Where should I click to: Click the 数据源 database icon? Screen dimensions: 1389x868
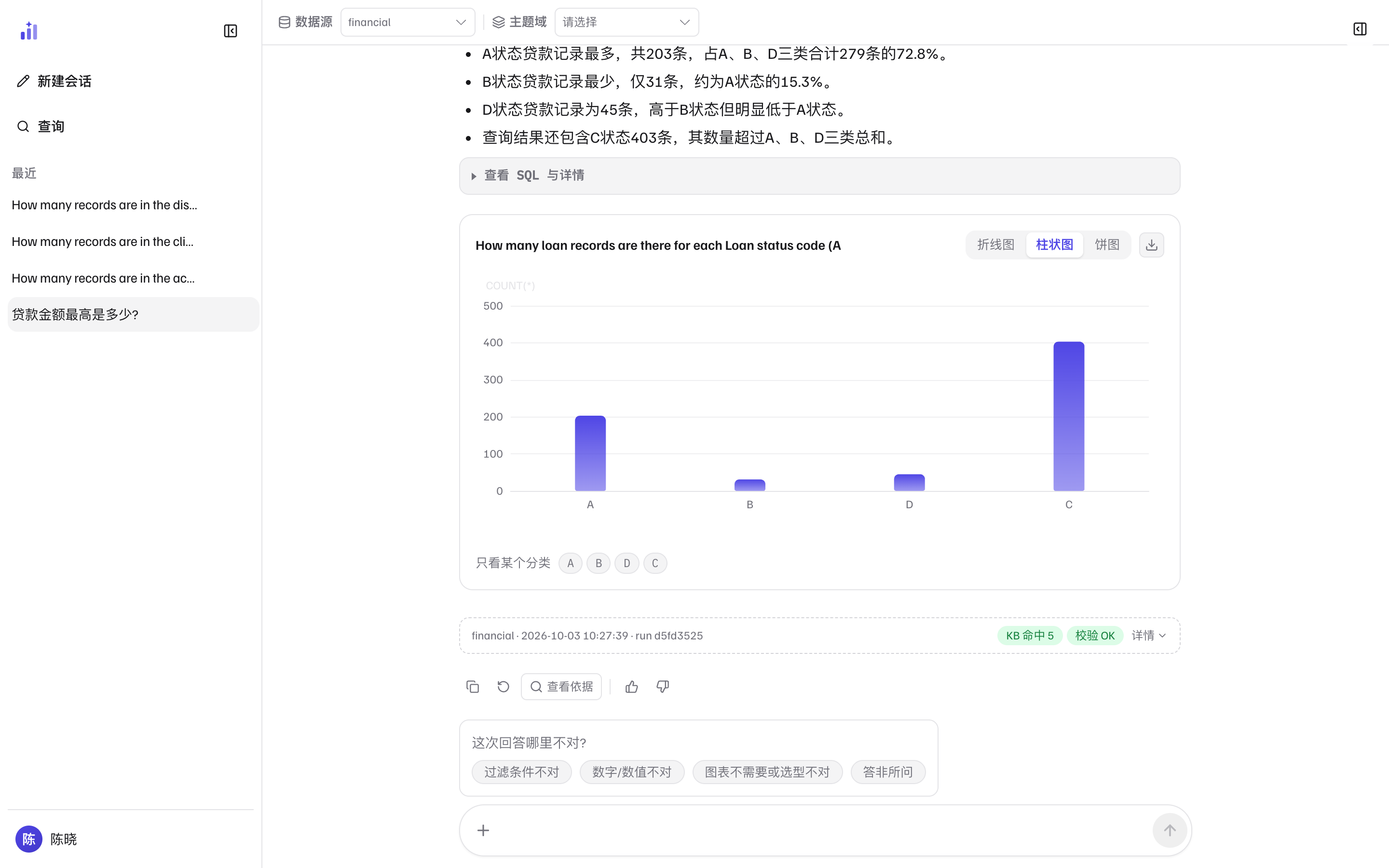click(x=284, y=22)
